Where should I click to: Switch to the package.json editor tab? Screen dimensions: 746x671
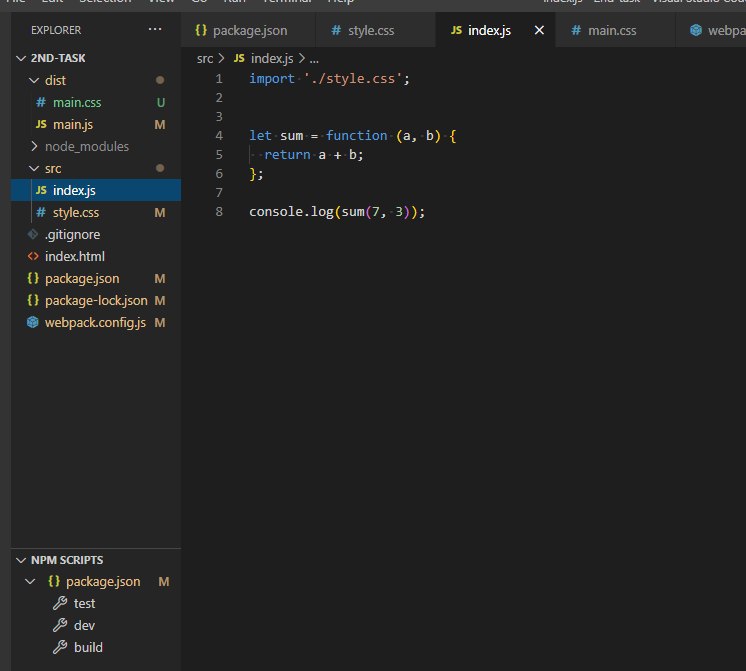coord(248,30)
